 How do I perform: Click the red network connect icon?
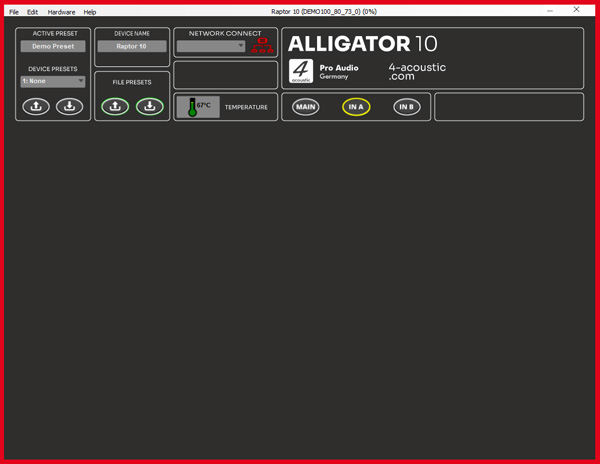pyautogui.click(x=262, y=46)
